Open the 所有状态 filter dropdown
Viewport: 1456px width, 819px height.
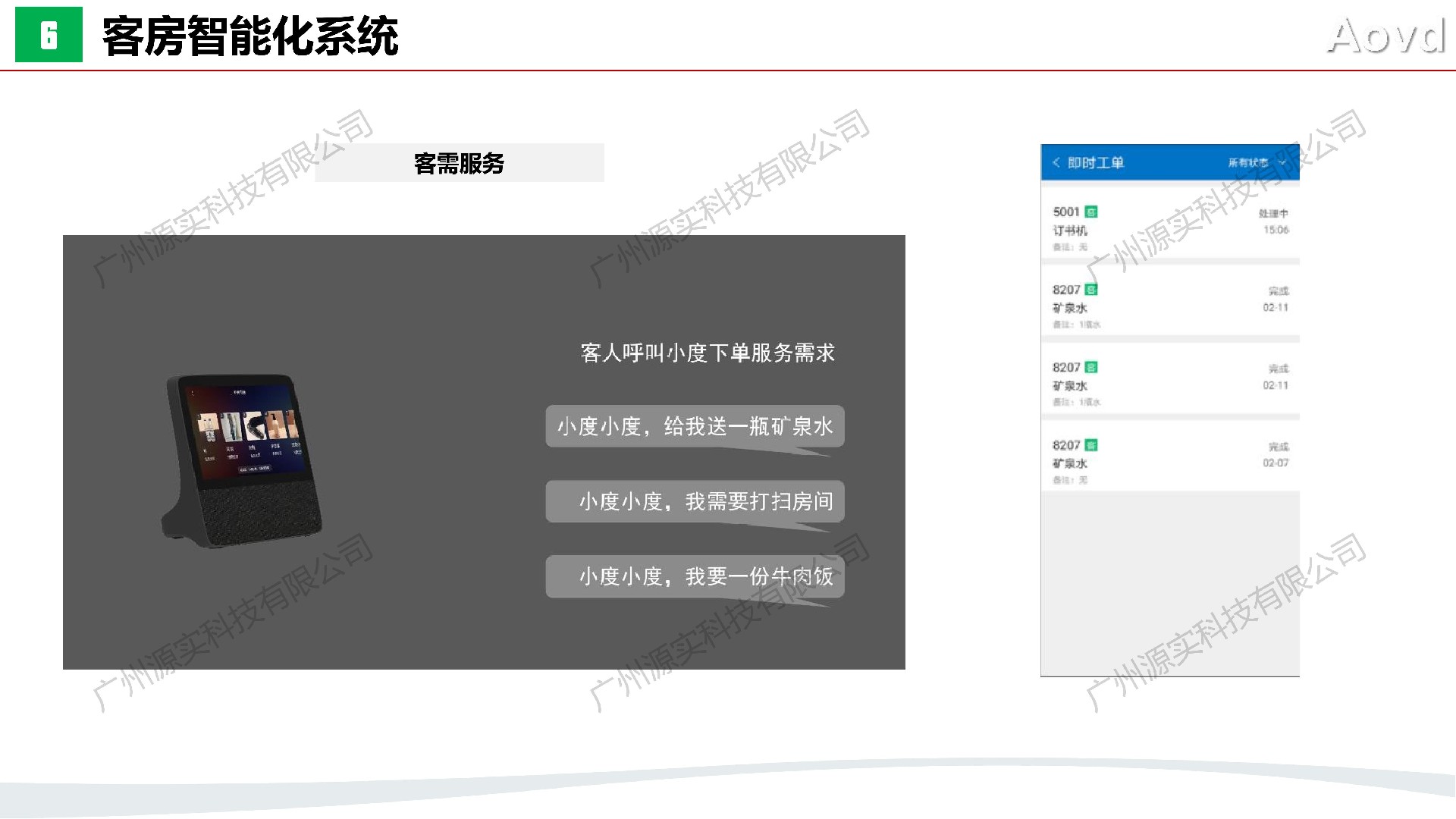[x=1248, y=162]
